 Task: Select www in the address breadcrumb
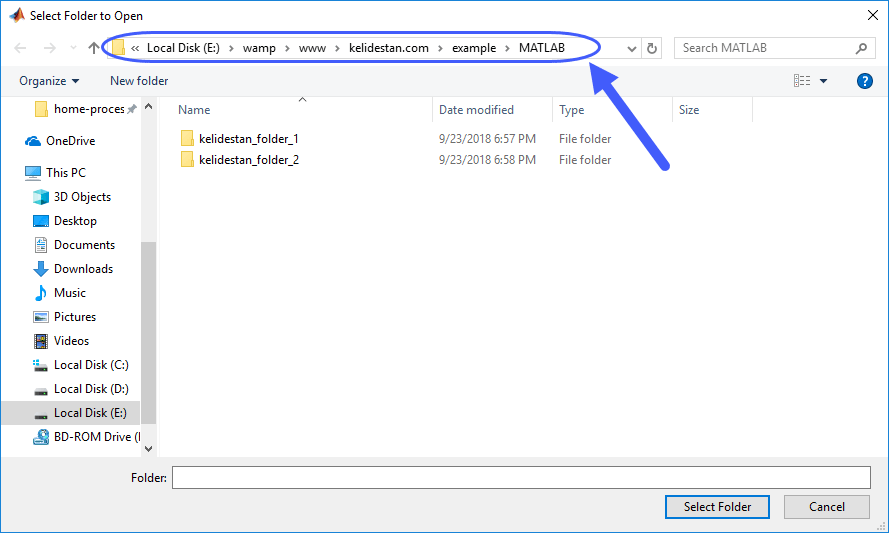pyautogui.click(x=312, y=48)
